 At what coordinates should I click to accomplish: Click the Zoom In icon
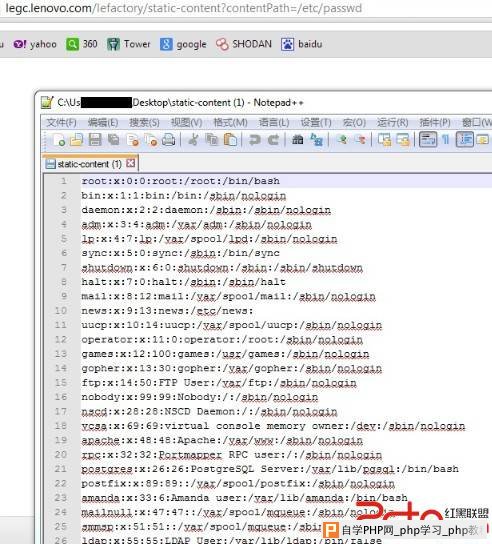[342, 140]
